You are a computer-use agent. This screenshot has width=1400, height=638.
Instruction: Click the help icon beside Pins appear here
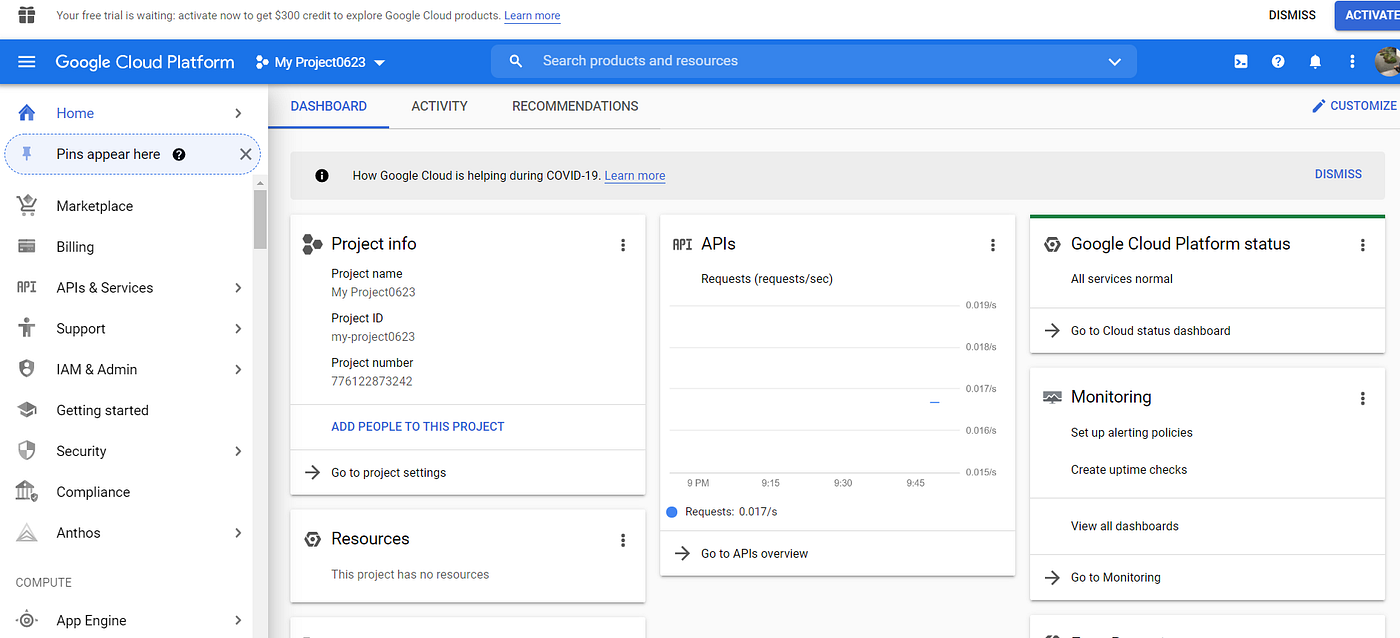coord(179,154)
